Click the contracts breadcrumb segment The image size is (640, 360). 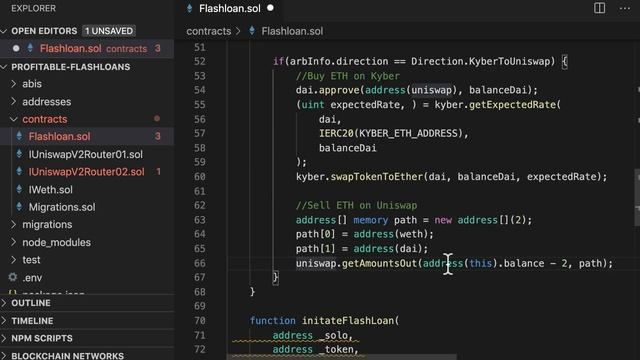[209, 31]
